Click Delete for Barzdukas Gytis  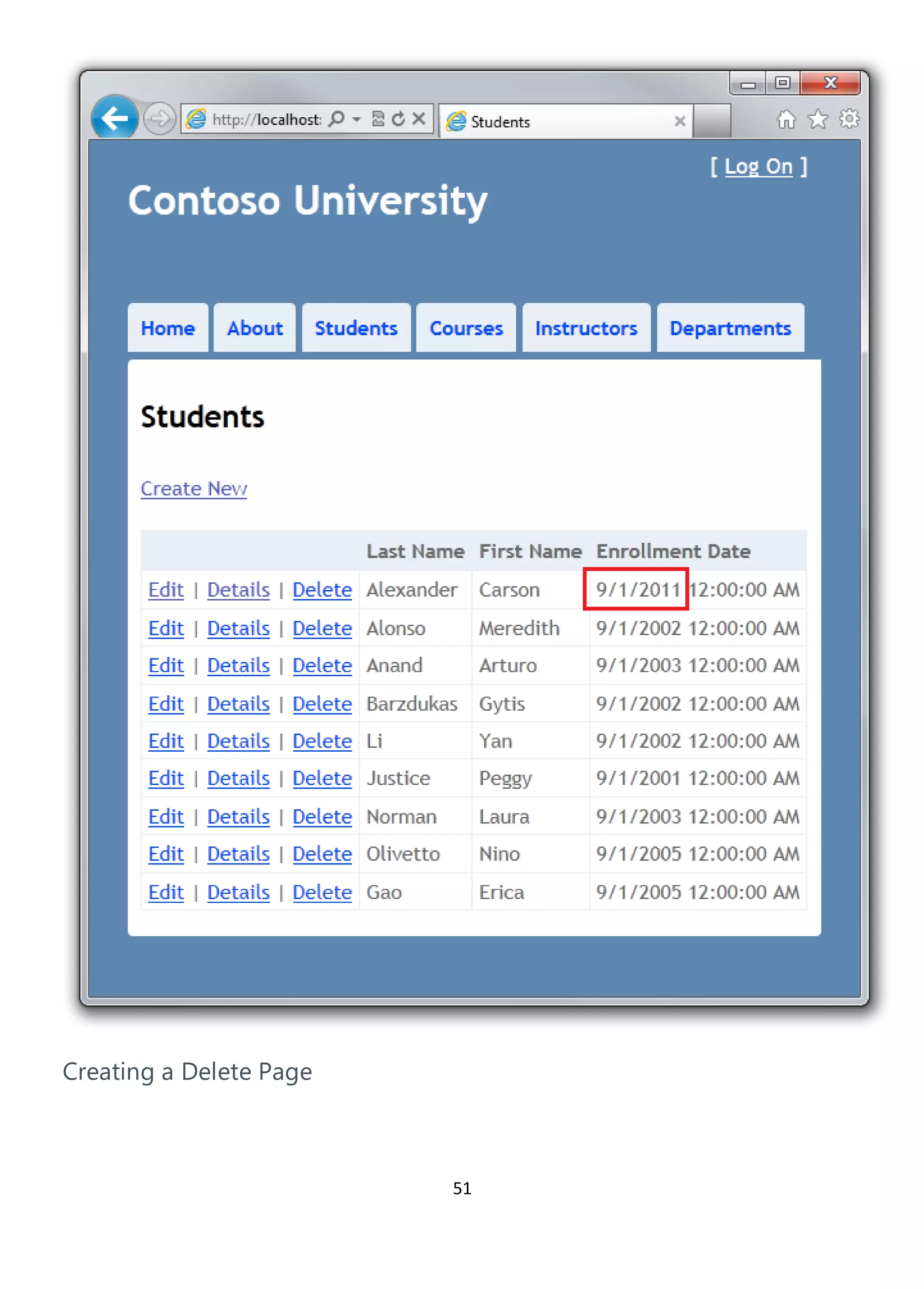pos(322,704)
